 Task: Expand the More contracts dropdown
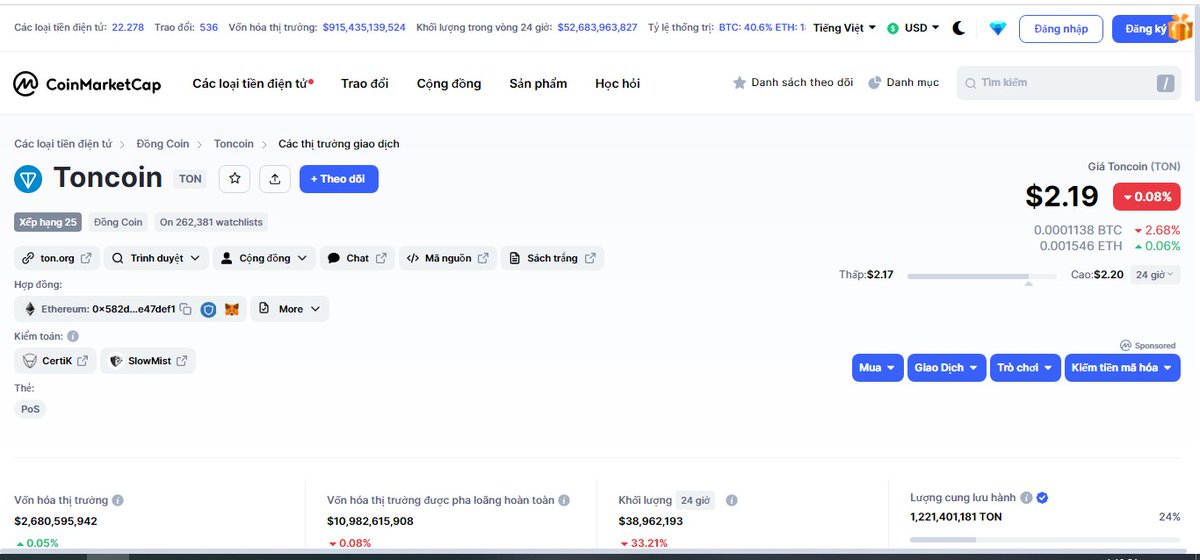(289, 309)
